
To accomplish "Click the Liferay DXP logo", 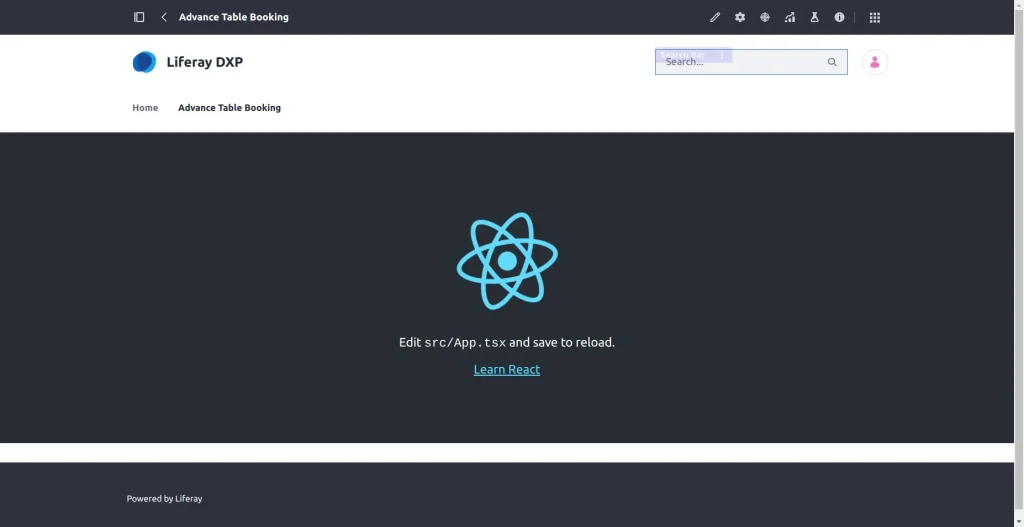I will (x=144, y=62).
